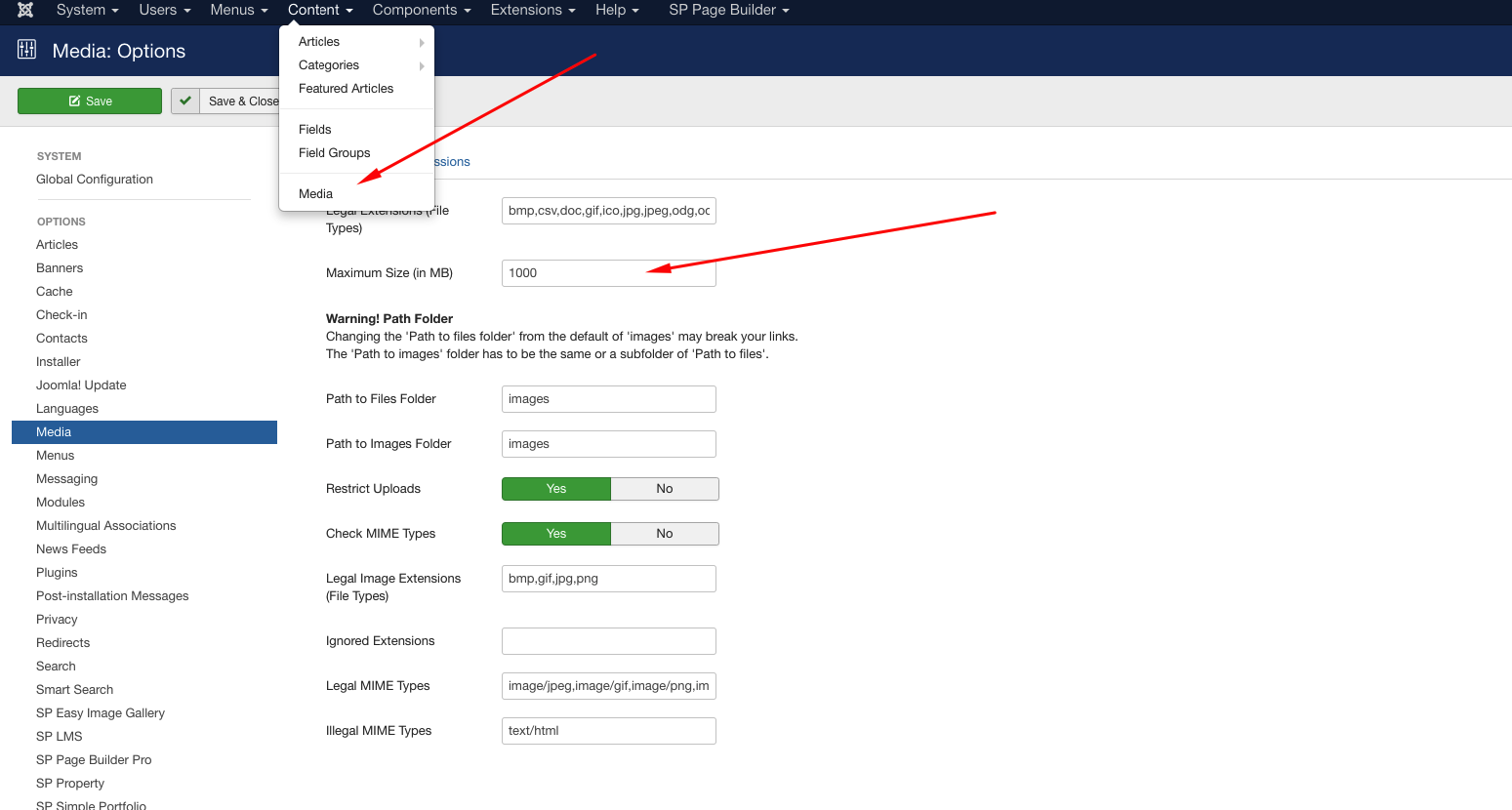Open Plugins options in the sidebar
Viewport: 1512px width, 810px height.
(57, 573)
